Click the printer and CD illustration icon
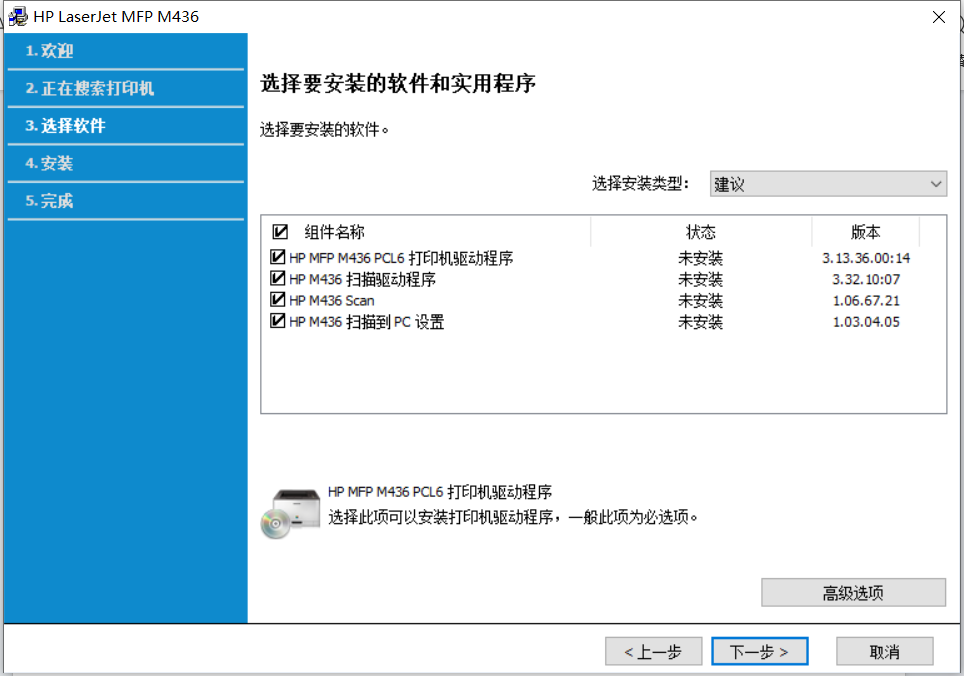The height and width of the screenshot is (676, 964). pos(289,514)
